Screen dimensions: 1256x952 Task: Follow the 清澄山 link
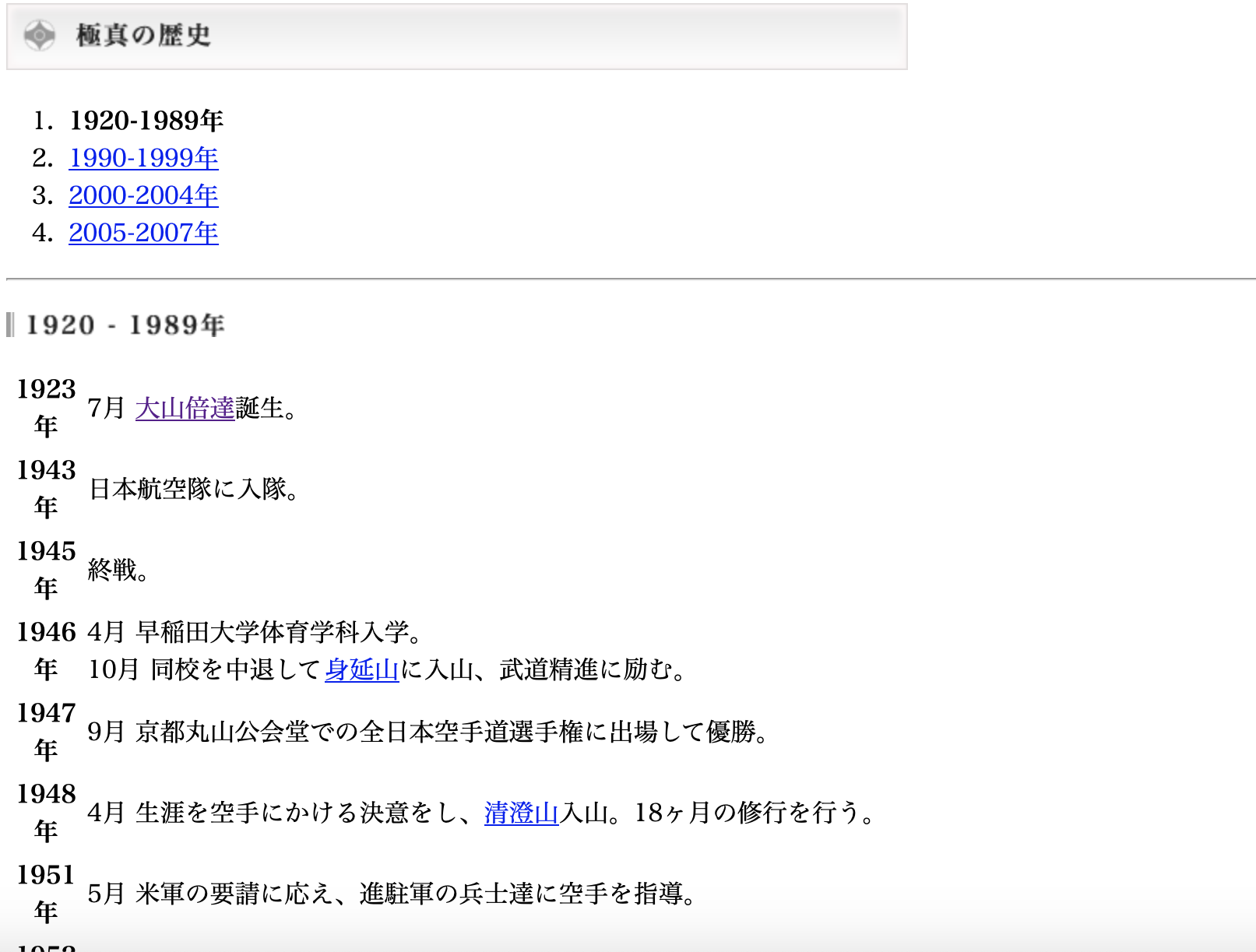pos(522,813)
